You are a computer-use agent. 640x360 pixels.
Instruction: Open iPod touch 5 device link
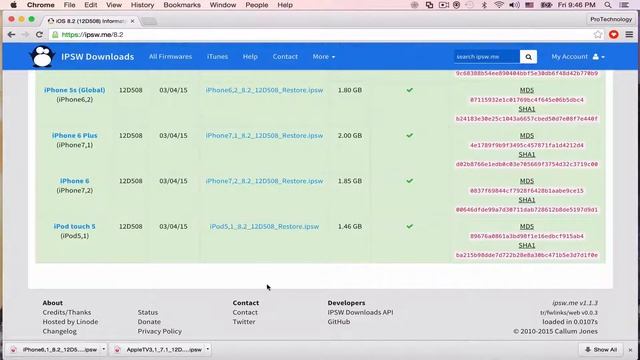74,227
